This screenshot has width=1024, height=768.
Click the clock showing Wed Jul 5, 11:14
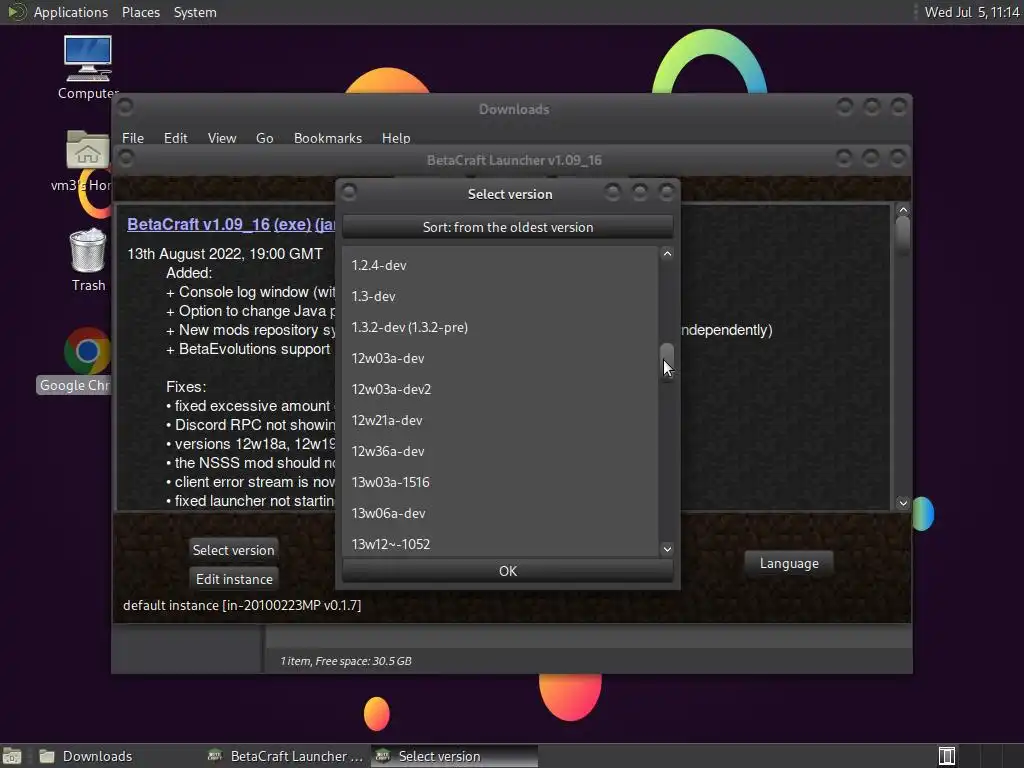[x=971, y=12]
